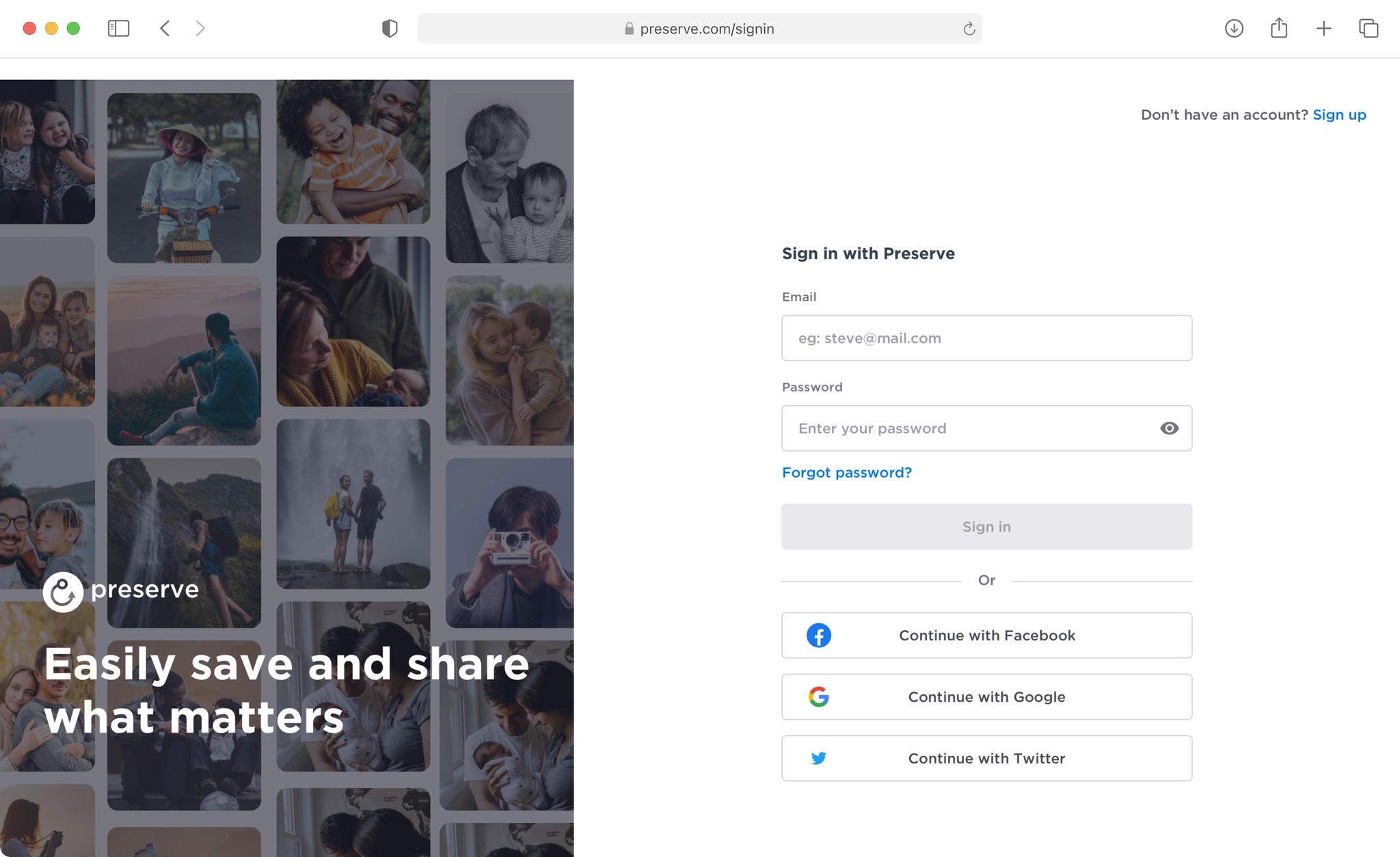This screenshot has height=857, width=1400.
Task: Open the downloads icon in toolbar
Action: pyautogui.click(x=1234, y=28)
